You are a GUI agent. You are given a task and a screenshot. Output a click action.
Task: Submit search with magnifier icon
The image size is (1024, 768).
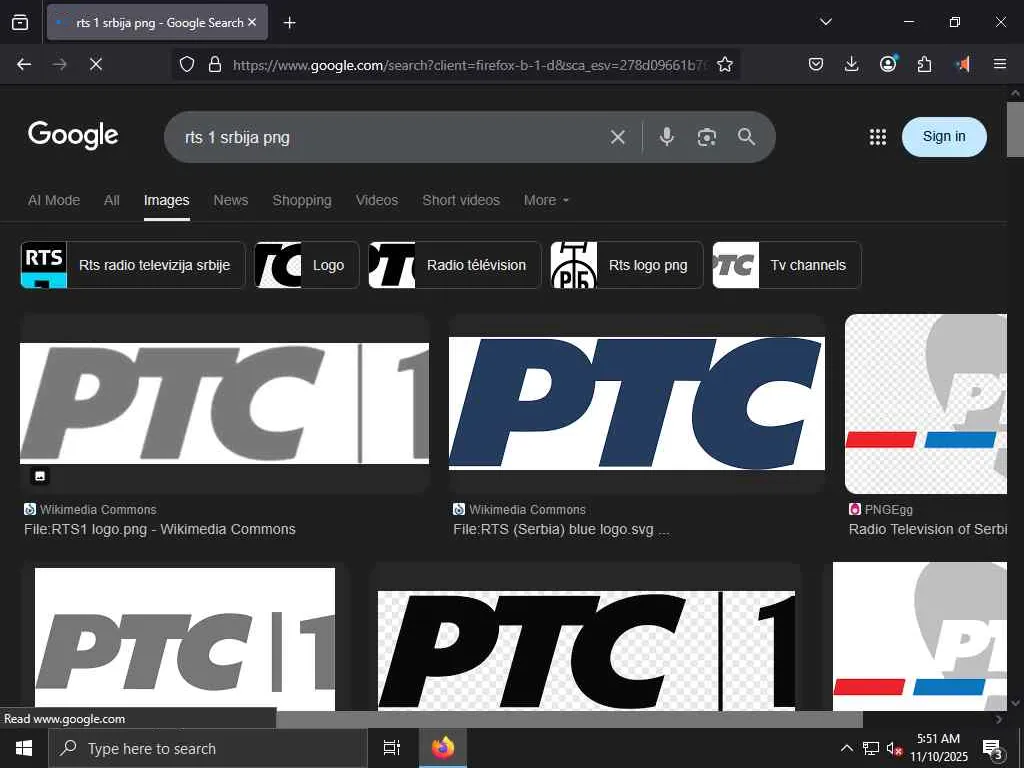click(746, 137)
